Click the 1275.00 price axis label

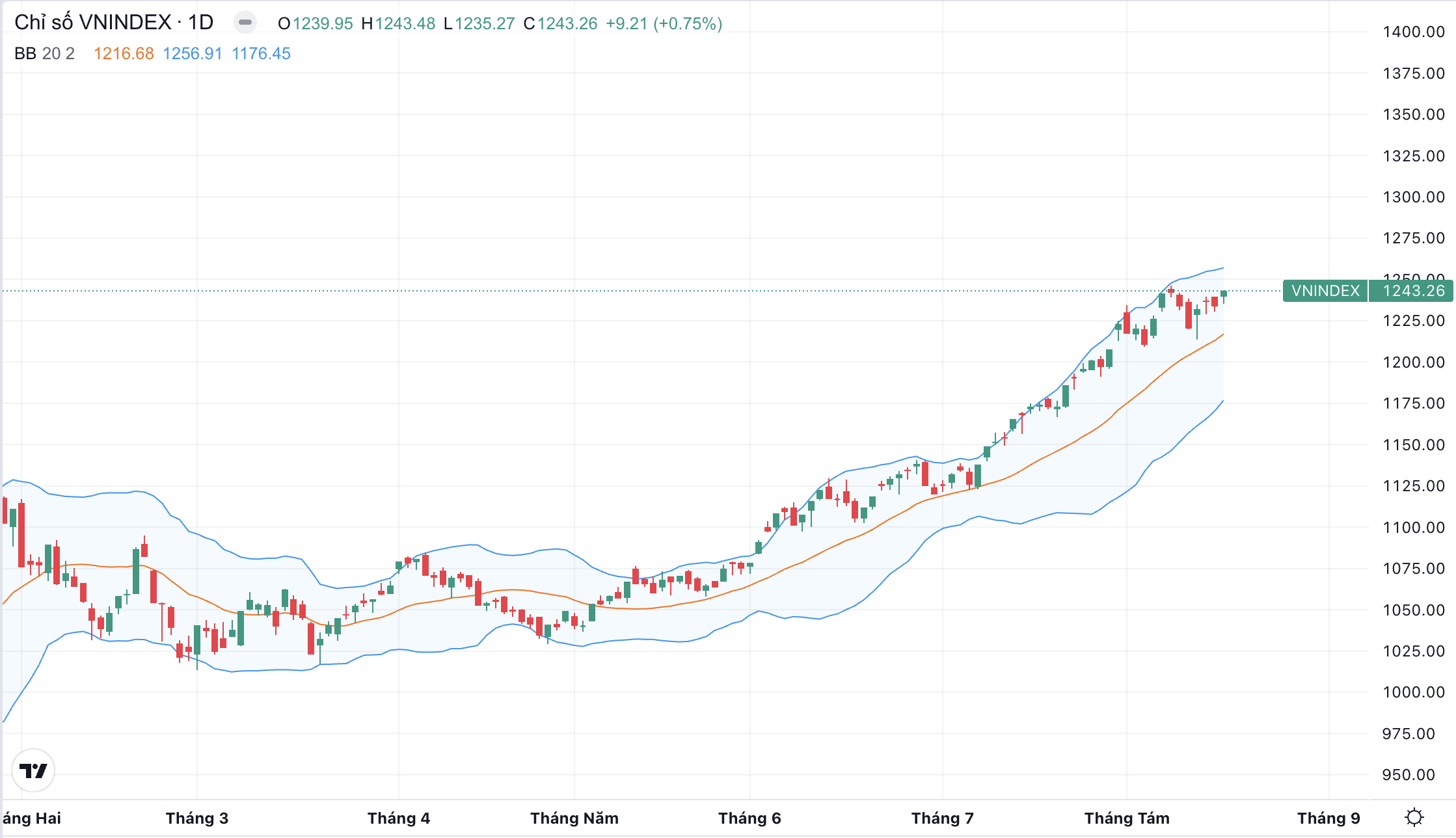point(1414,237)
